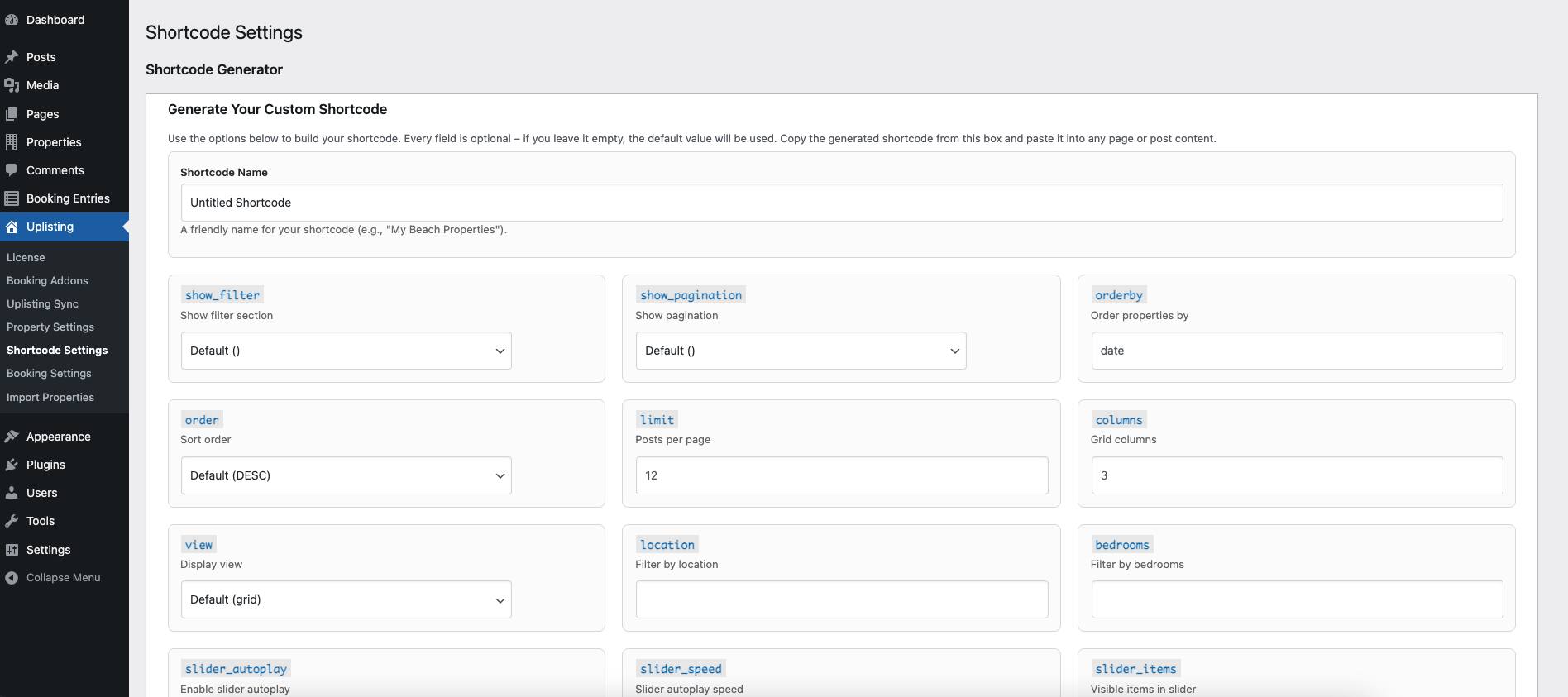This screenshot has width=1568, height=697.
Task: Click the bedrooms code label
Action: click(1122, 545)
